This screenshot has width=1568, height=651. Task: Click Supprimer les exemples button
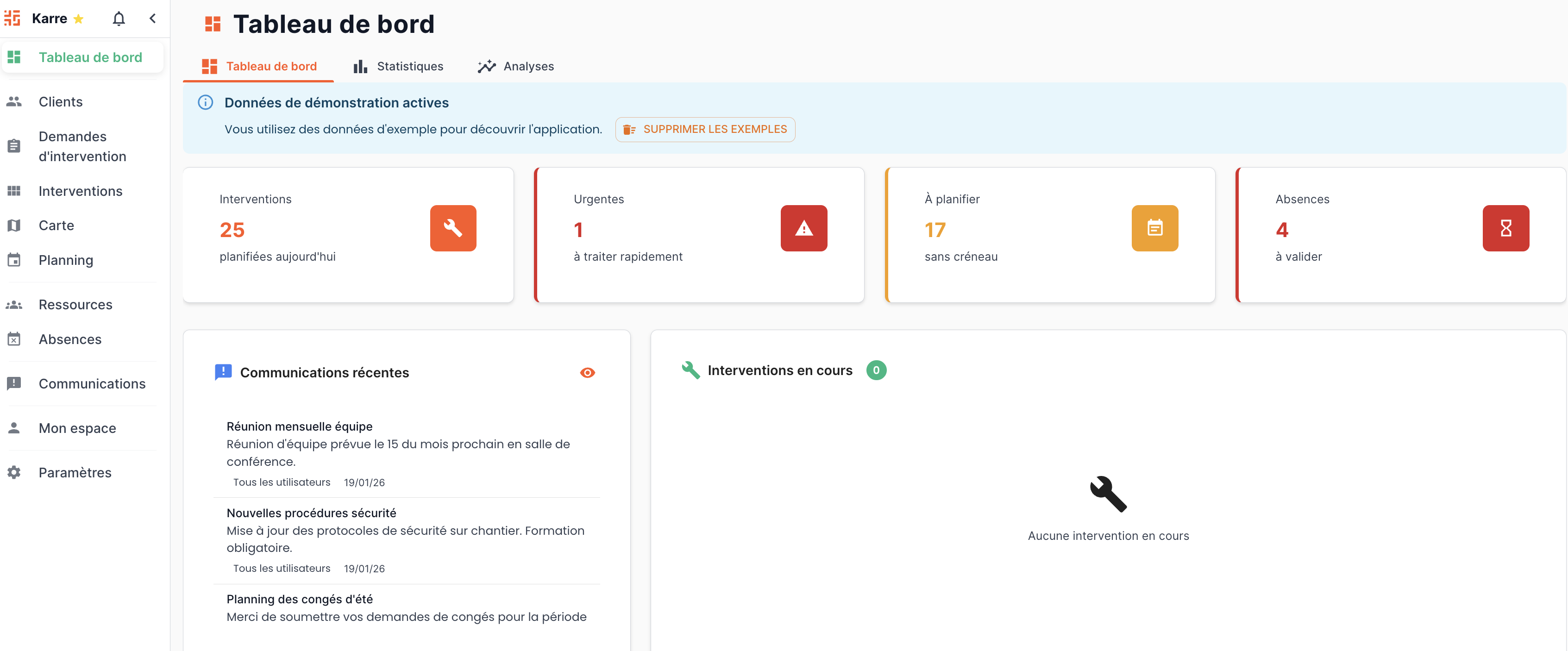click(705, 130)
